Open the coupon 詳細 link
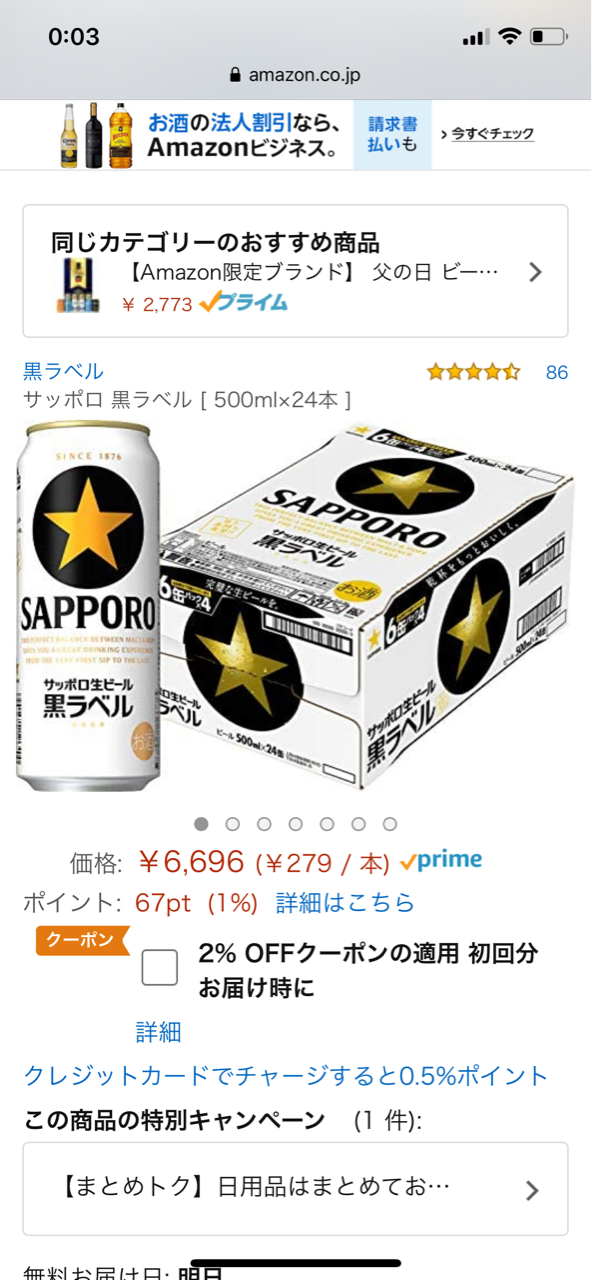This screenshot has height=1280, width=592. pos(159,1031)
